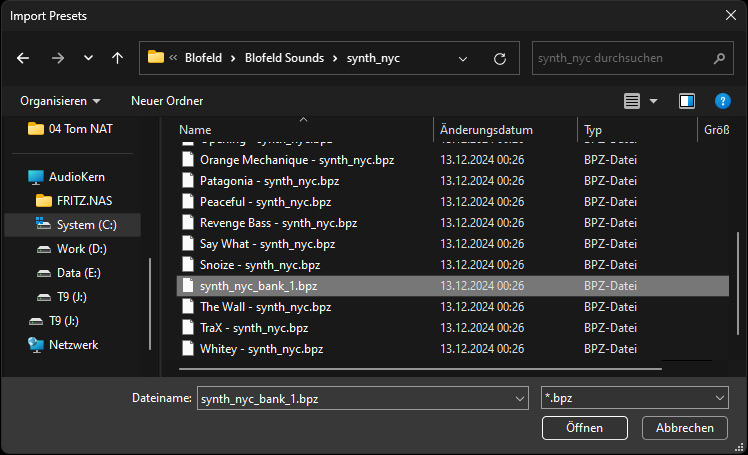The width and height of the screenshot is (748, 455).
Task: Go back with the left arrow
Action: (23, 58)
